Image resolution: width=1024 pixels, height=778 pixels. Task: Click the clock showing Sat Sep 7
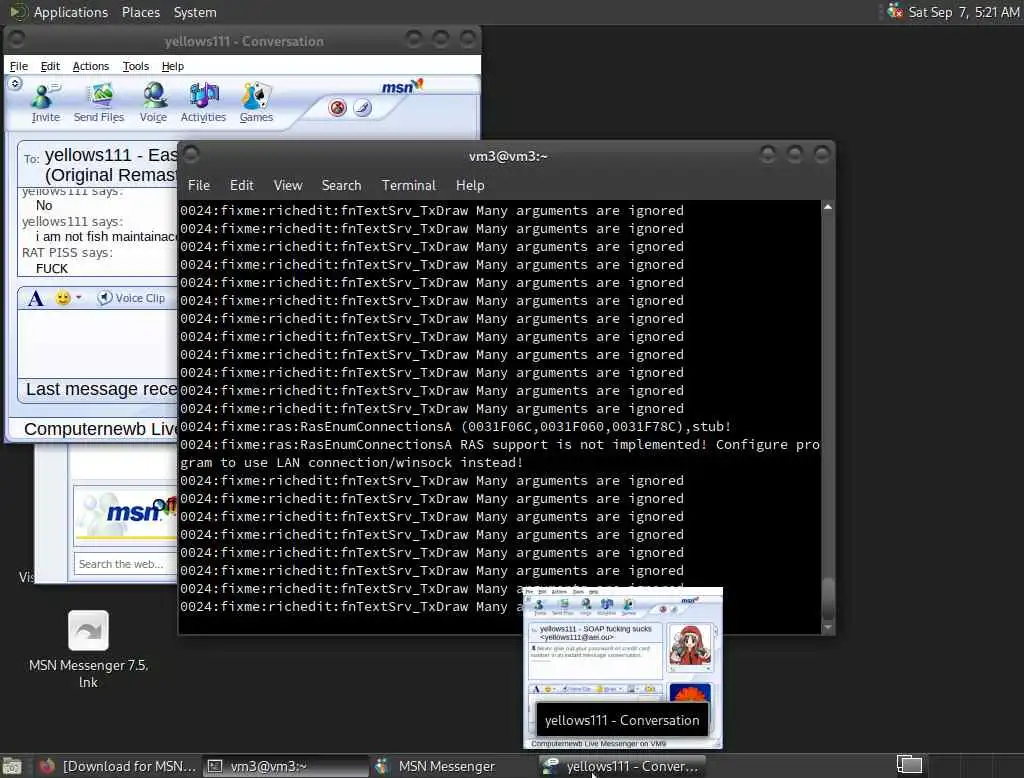(963, 12)
